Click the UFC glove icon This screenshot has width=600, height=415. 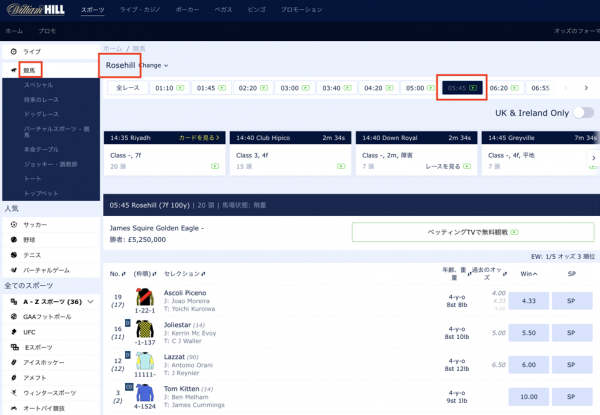pos(14,332)
